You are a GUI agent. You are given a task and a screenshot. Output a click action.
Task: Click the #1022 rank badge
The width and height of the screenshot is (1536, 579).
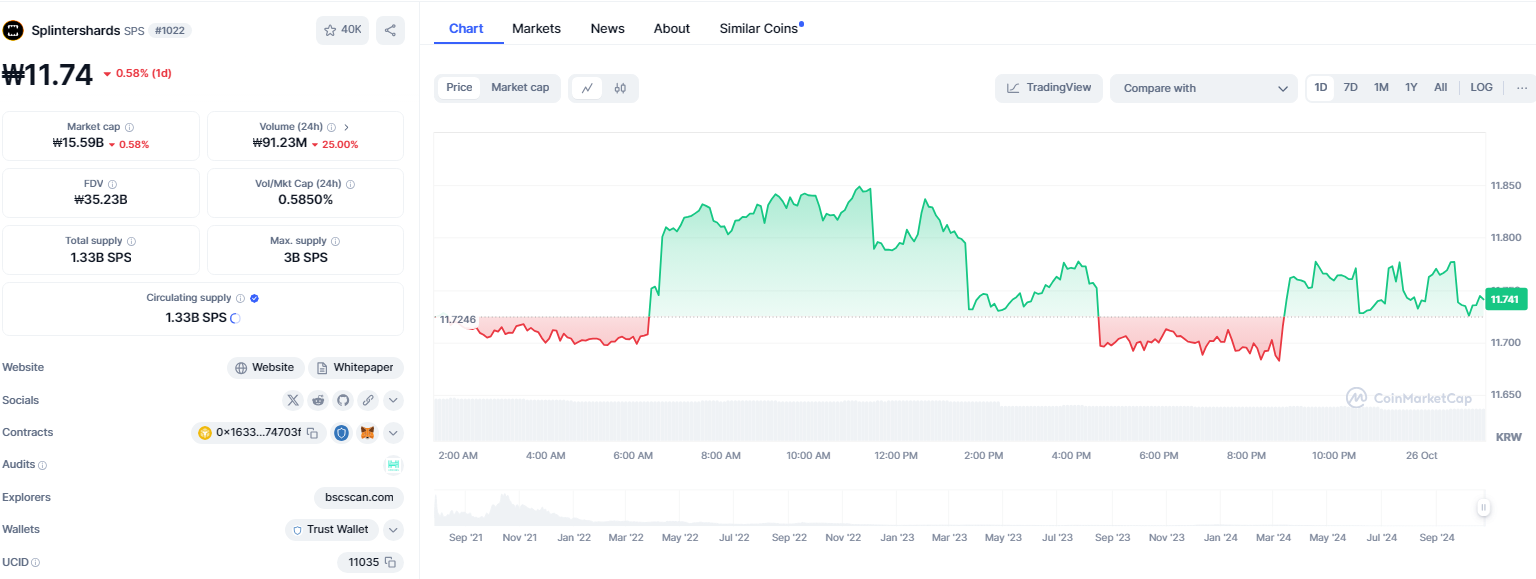point(170,30)
